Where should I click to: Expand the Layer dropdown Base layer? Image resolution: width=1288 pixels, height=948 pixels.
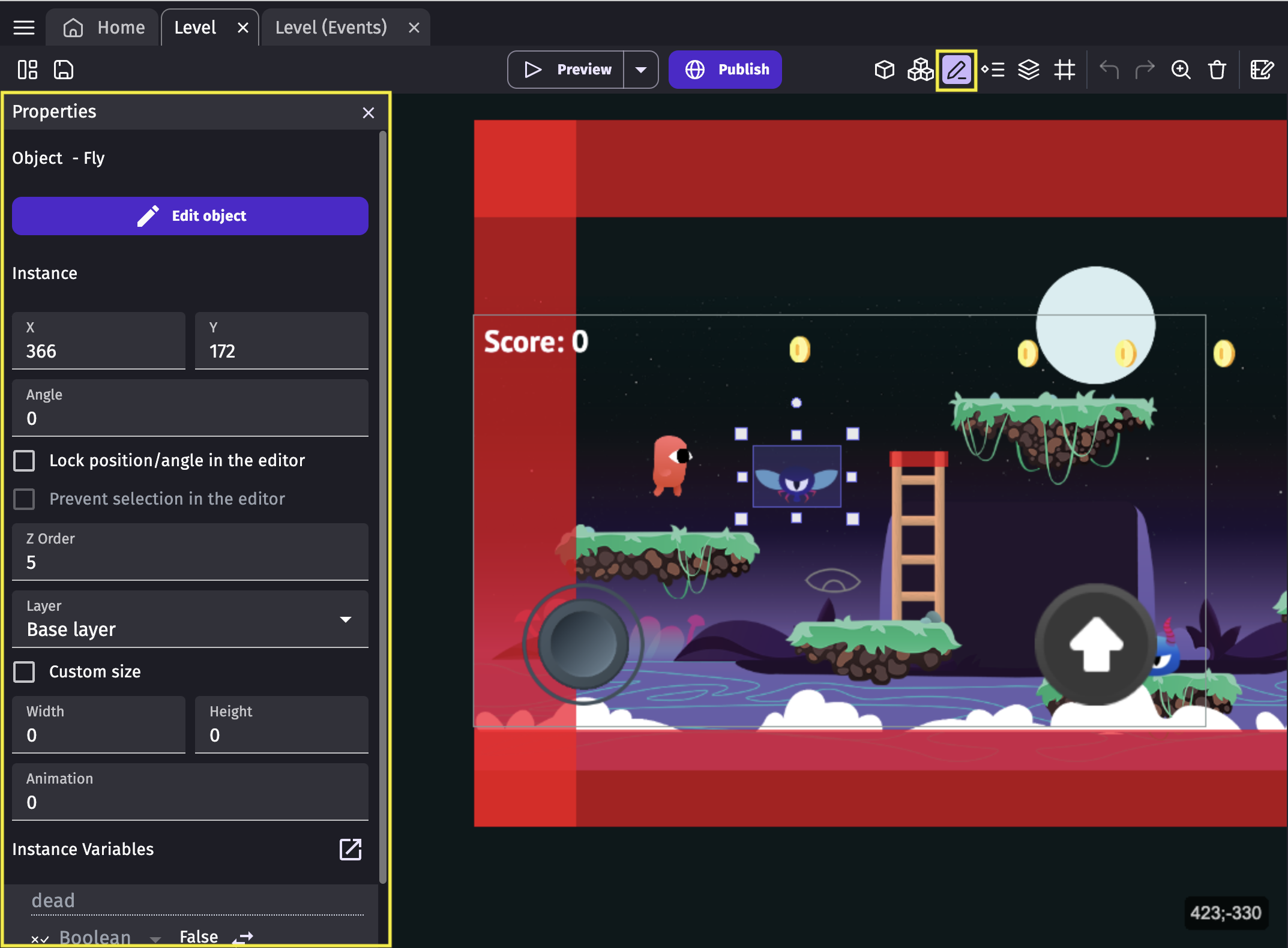click(190, 619)
